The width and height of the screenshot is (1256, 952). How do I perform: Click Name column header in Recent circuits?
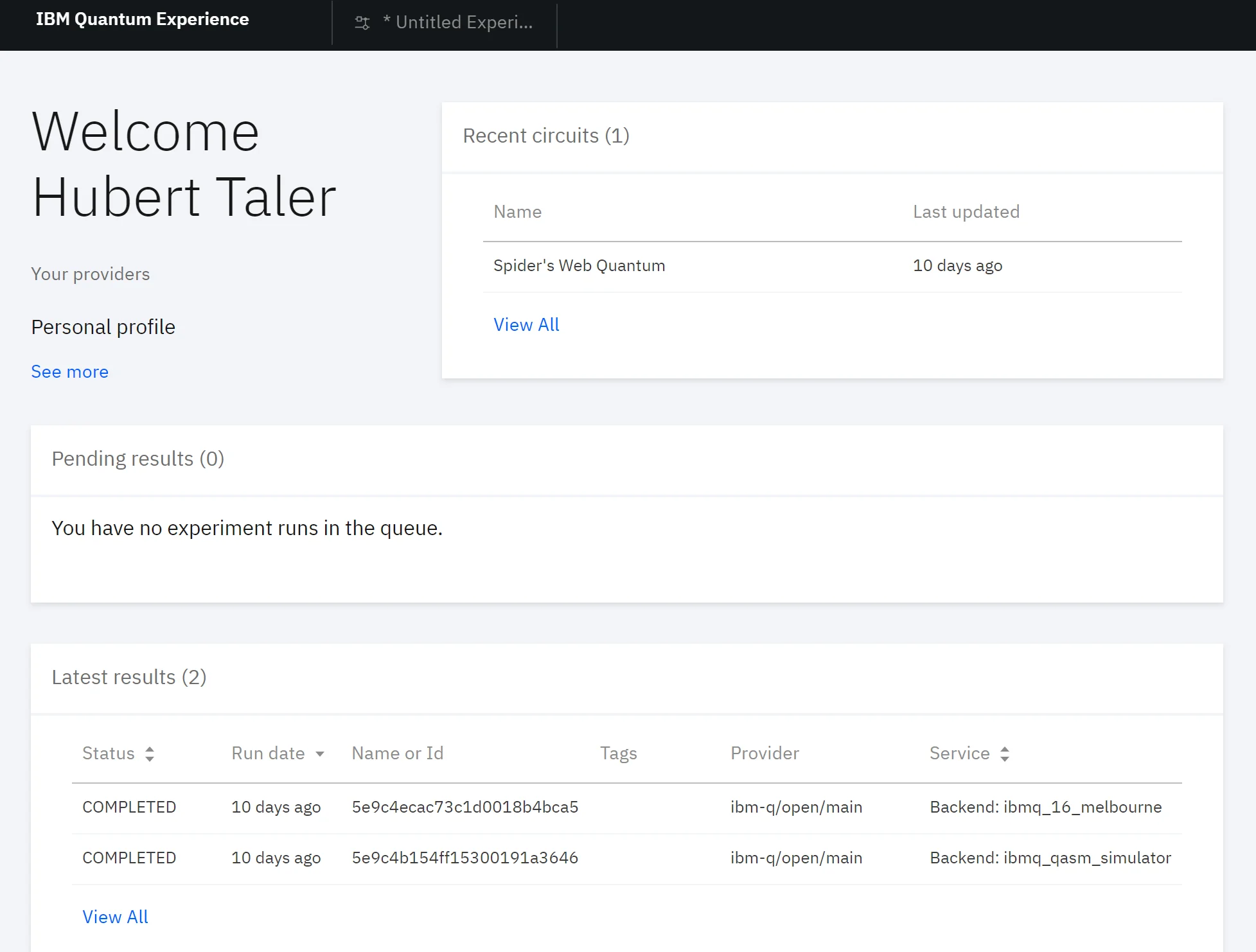pos(517,212)
